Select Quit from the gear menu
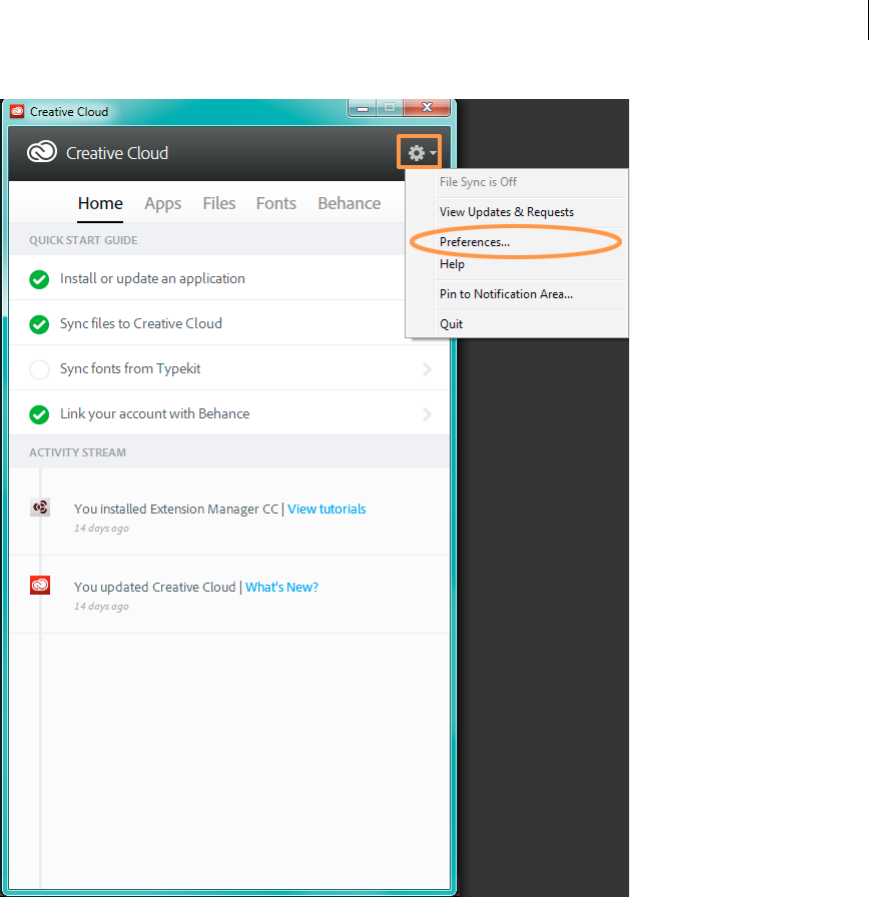Image resolution: width=869 pixels, height=897 pixels. pos(516,324)
